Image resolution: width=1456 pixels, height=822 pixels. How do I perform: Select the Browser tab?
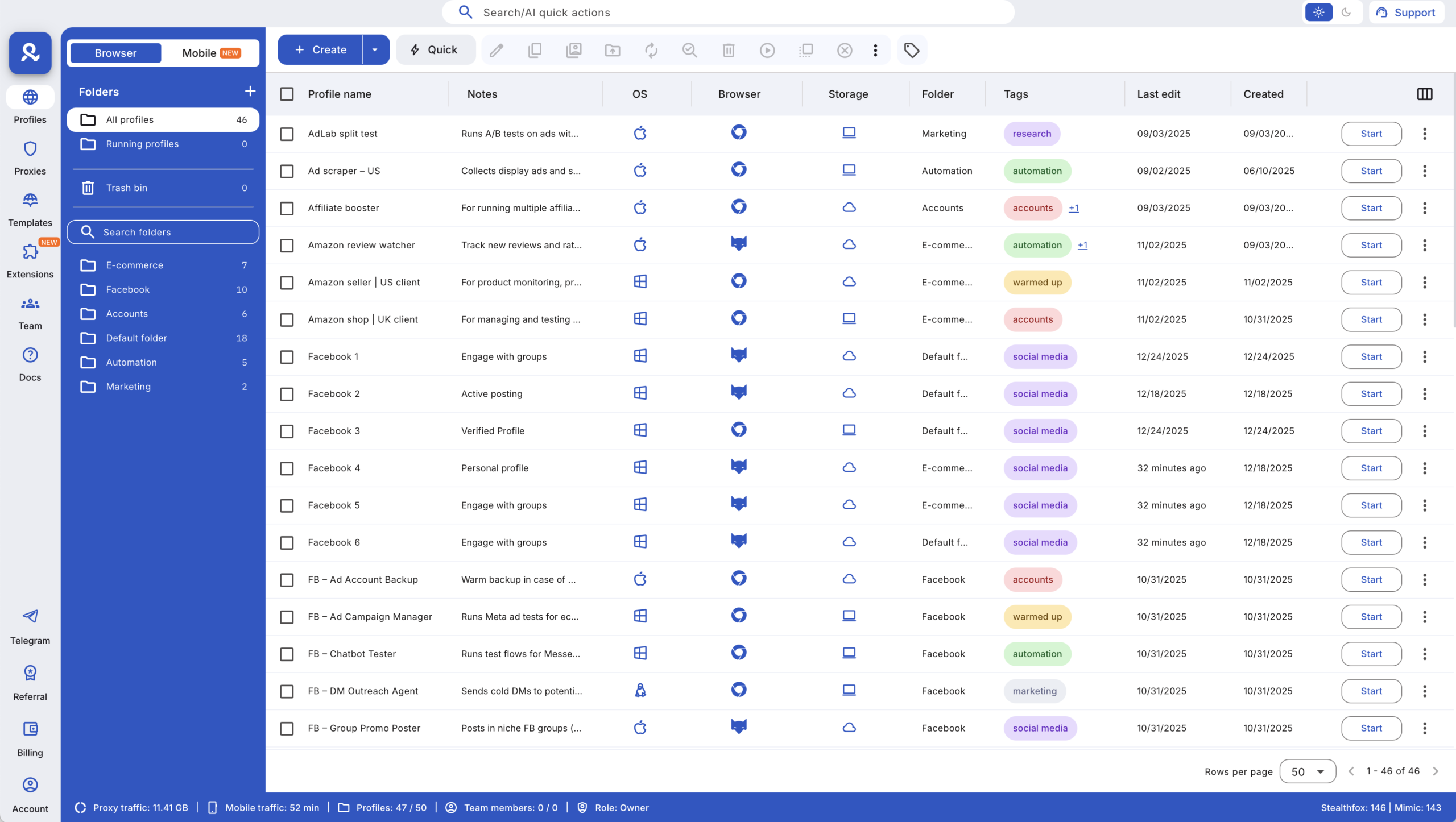pos(114,53)
